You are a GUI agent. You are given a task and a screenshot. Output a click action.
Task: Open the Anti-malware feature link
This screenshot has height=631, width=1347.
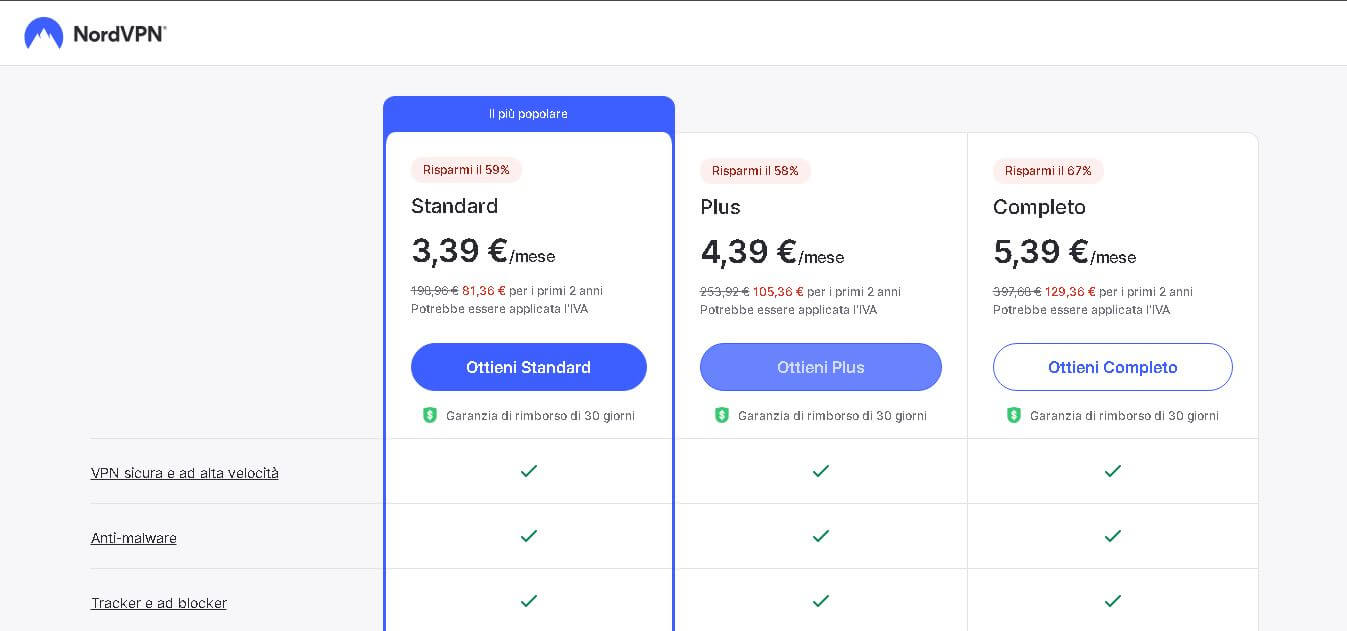pos(133,538)
